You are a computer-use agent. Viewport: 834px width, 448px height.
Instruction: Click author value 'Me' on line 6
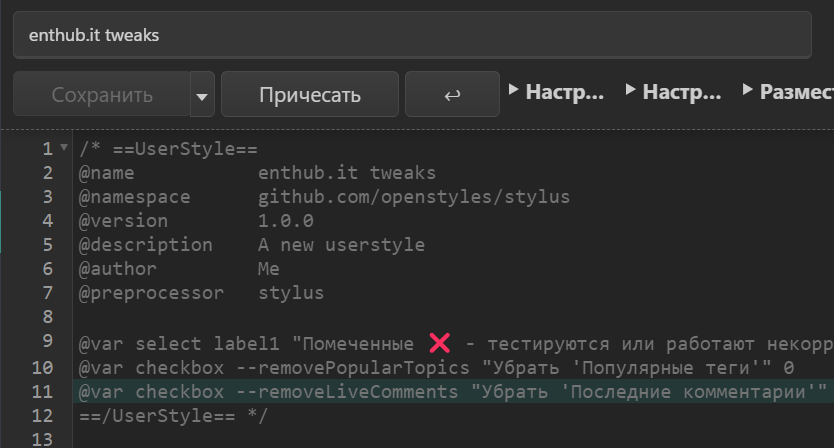tap(269, 269)
